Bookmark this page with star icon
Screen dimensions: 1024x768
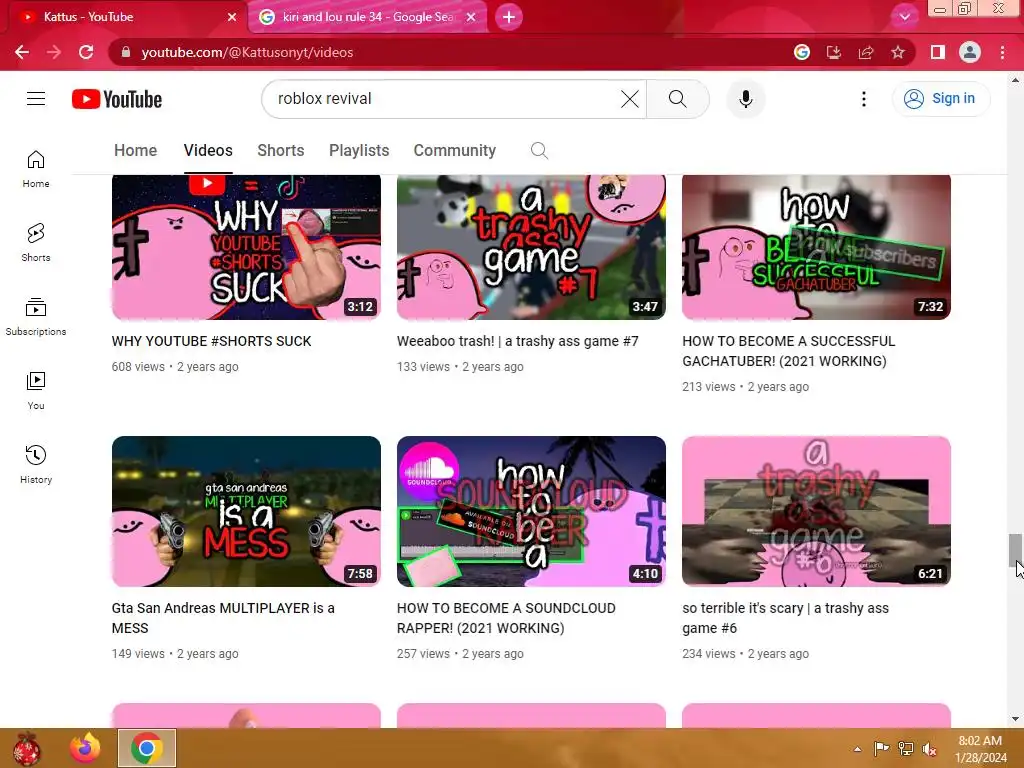coord(898,52)
